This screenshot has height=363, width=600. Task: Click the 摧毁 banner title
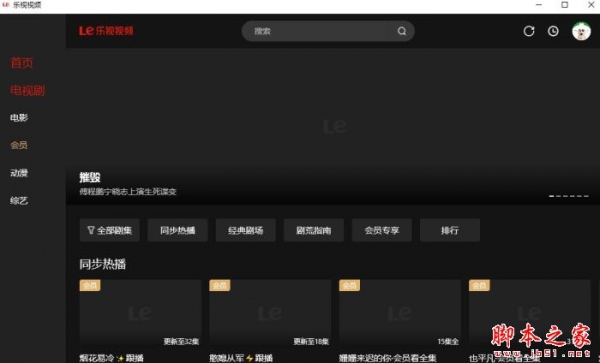(x=90, y=177)
